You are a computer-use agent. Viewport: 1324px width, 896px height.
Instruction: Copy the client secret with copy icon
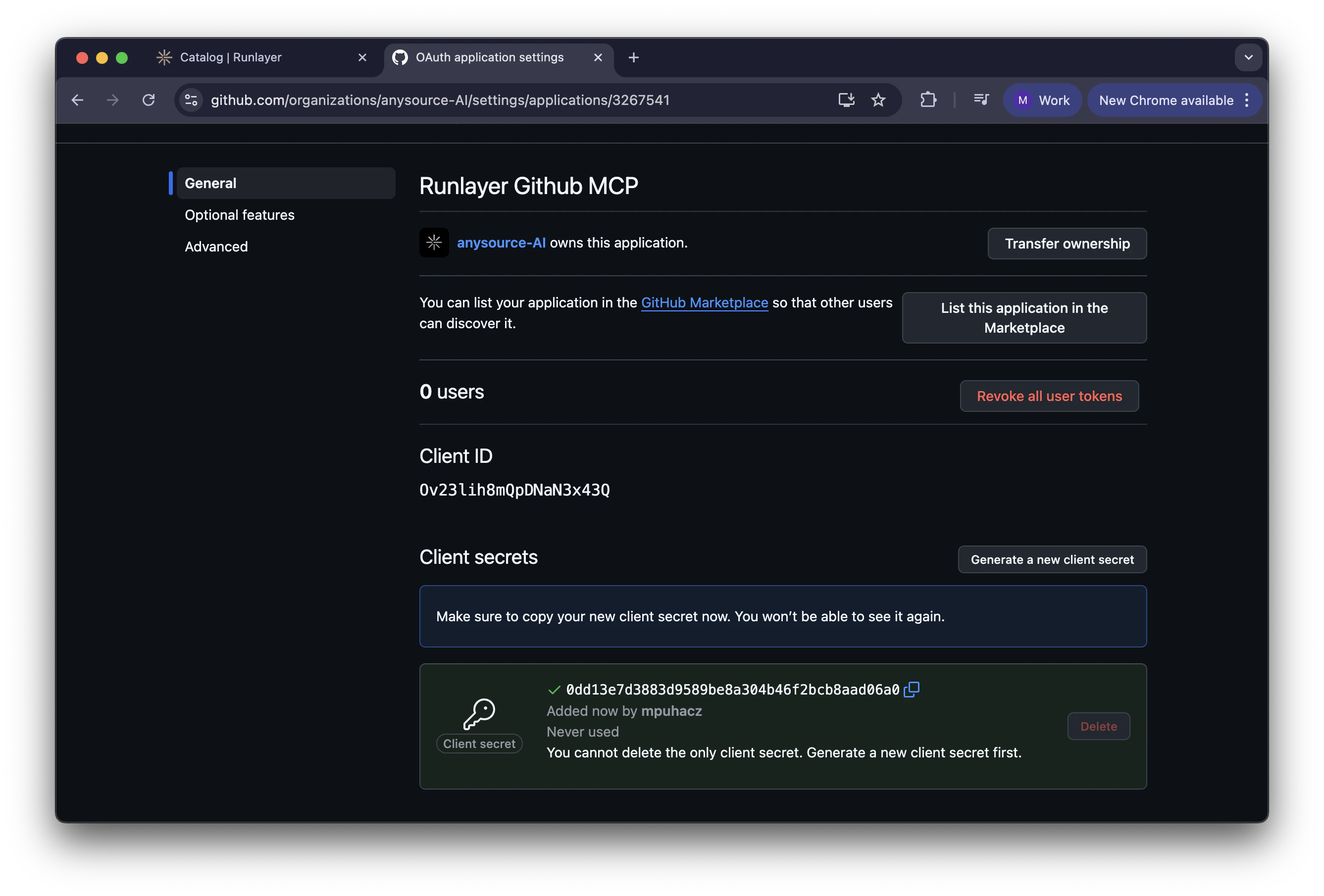tap(911, 689)
